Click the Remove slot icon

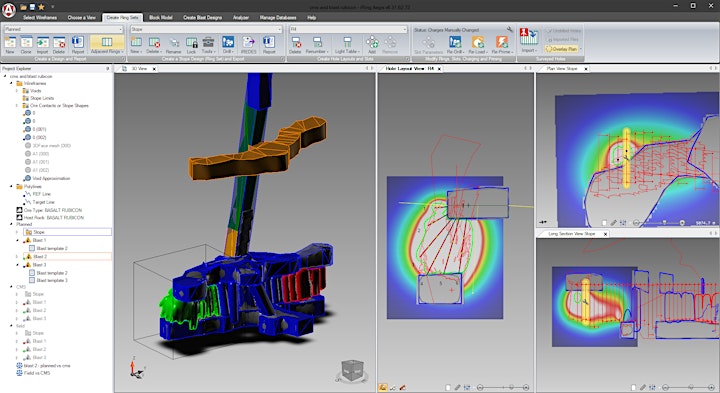click(x=390, y=45)
